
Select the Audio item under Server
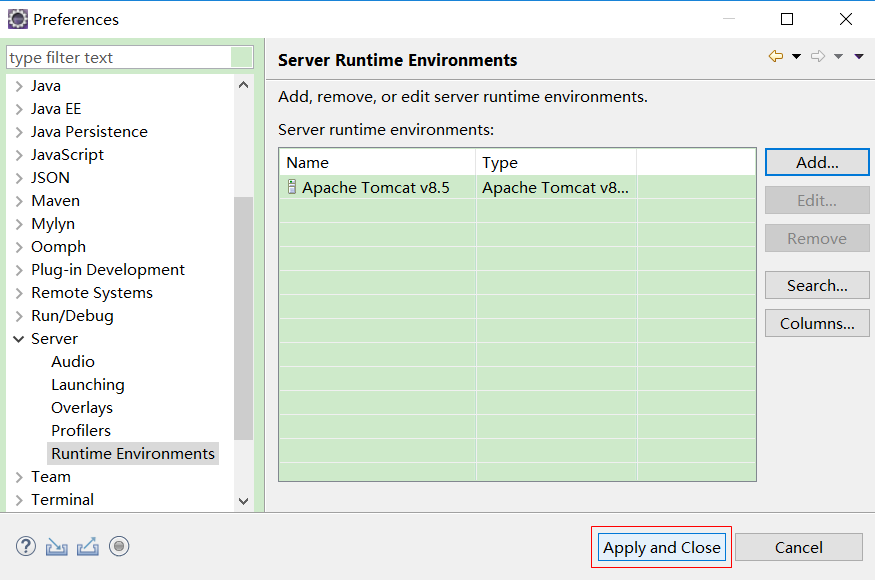[x=72, y=361]
